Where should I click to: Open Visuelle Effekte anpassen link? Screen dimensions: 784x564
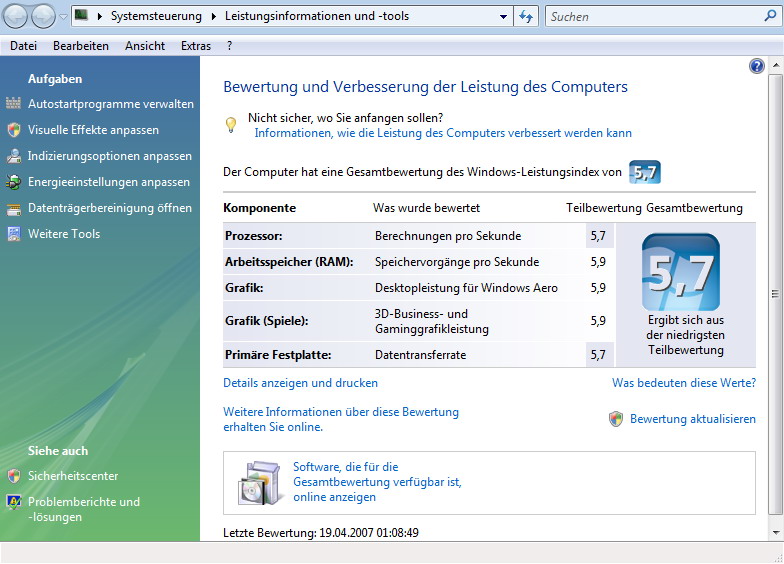(x=94, y=130)
